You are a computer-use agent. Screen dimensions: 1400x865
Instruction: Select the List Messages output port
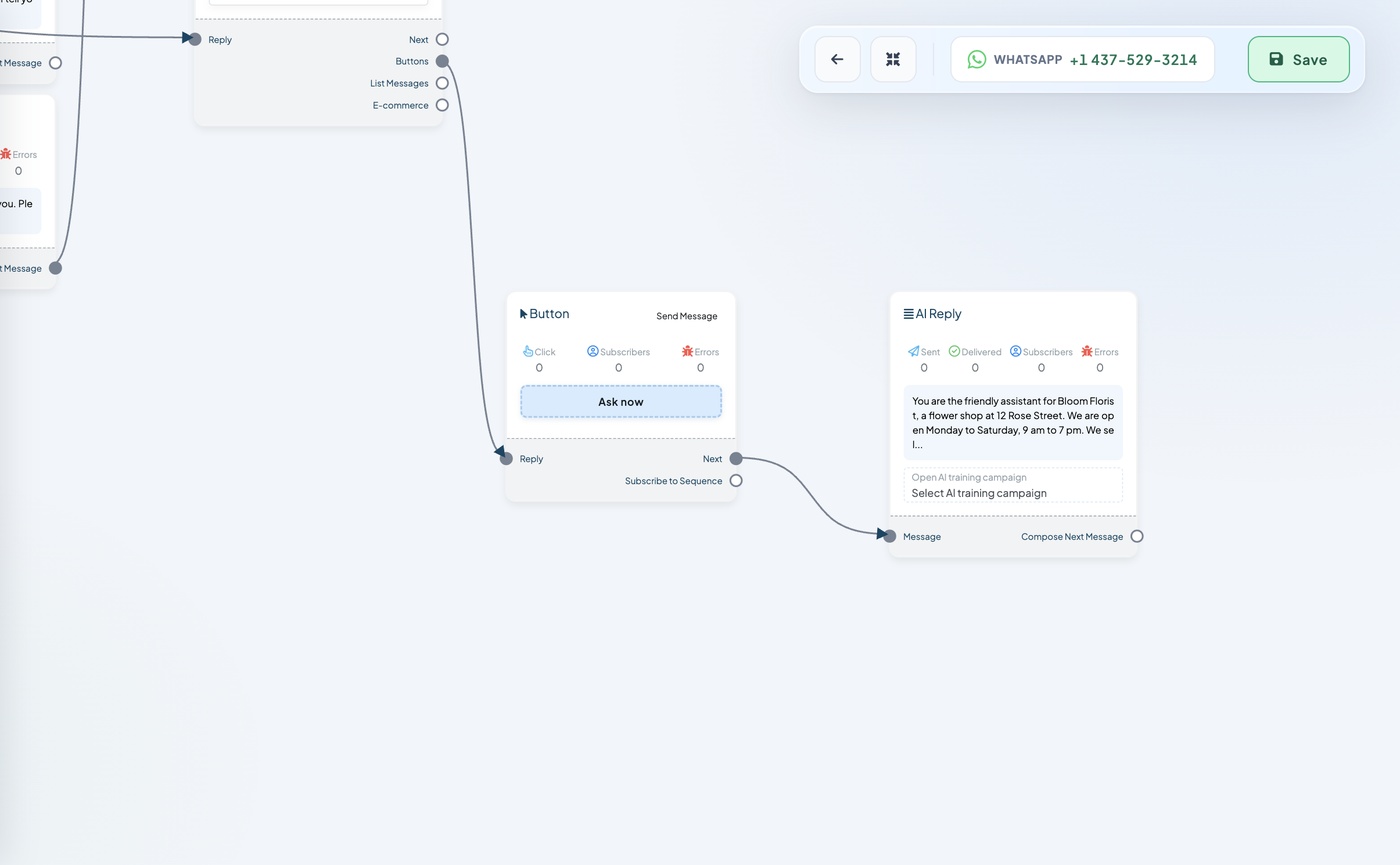(442, 83)
